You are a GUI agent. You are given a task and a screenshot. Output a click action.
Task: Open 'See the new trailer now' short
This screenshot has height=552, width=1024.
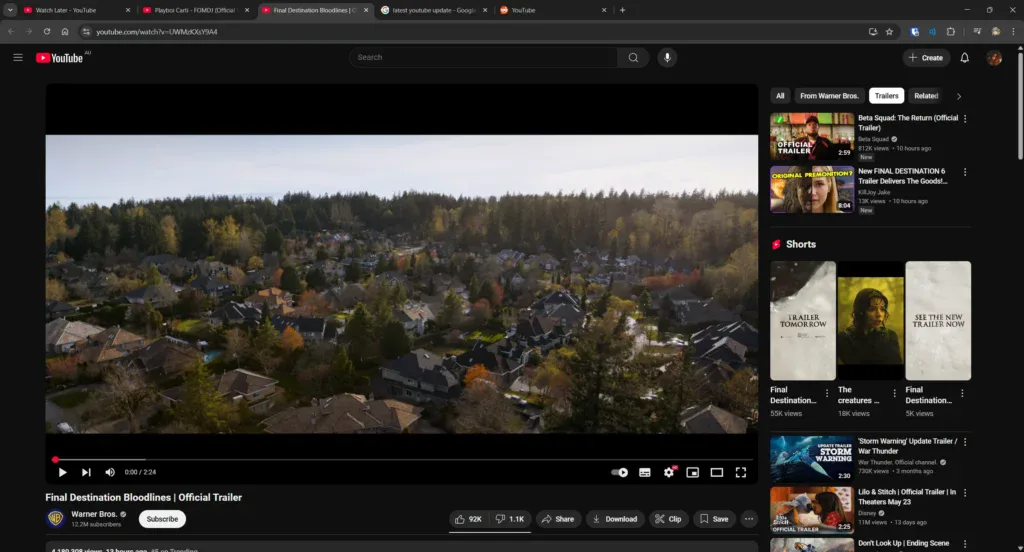(938, 321)
